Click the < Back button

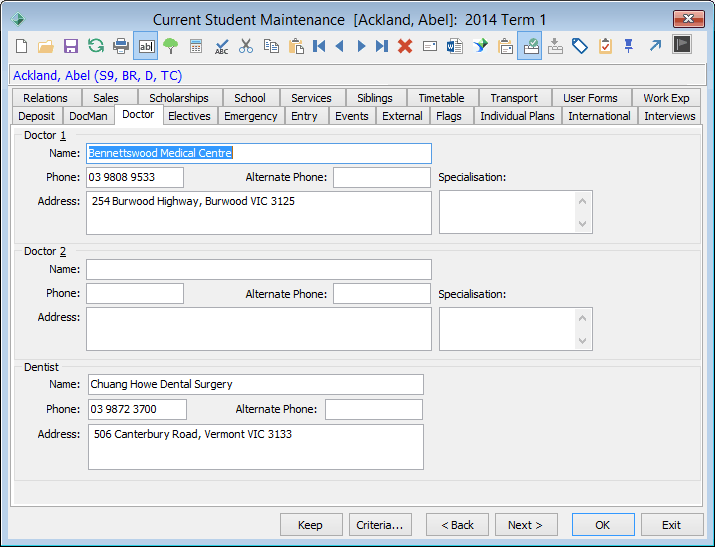point(457,525)
